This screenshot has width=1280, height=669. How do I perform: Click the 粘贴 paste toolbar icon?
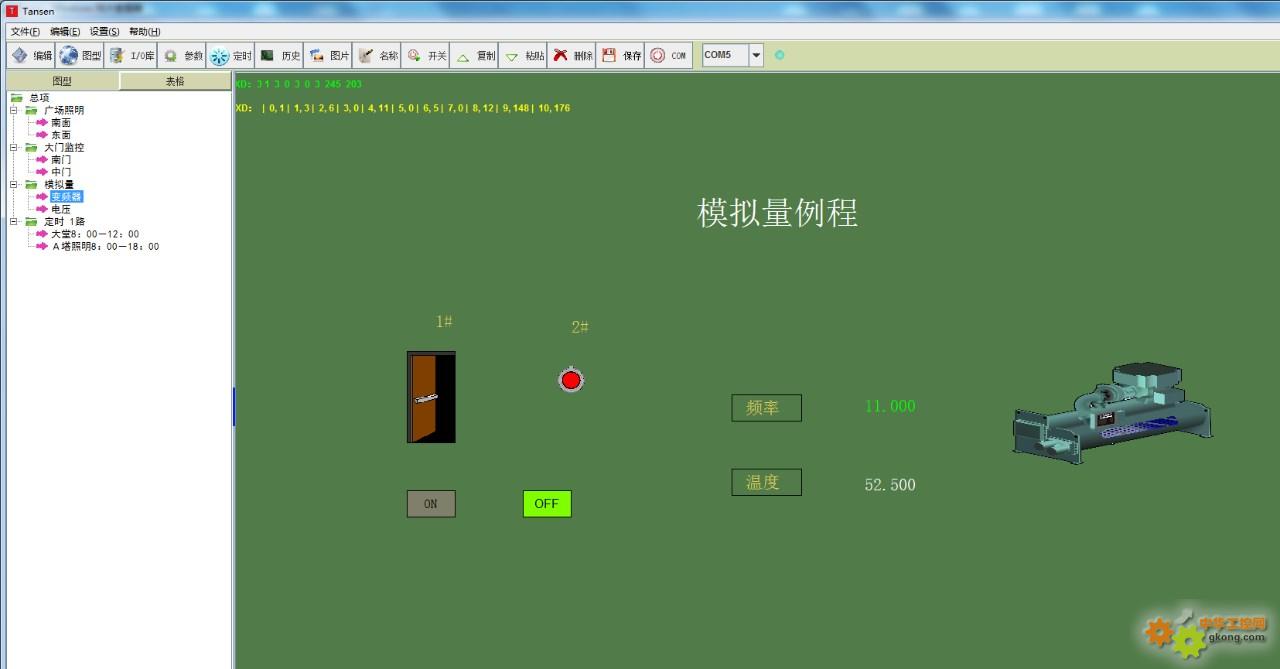511,56
